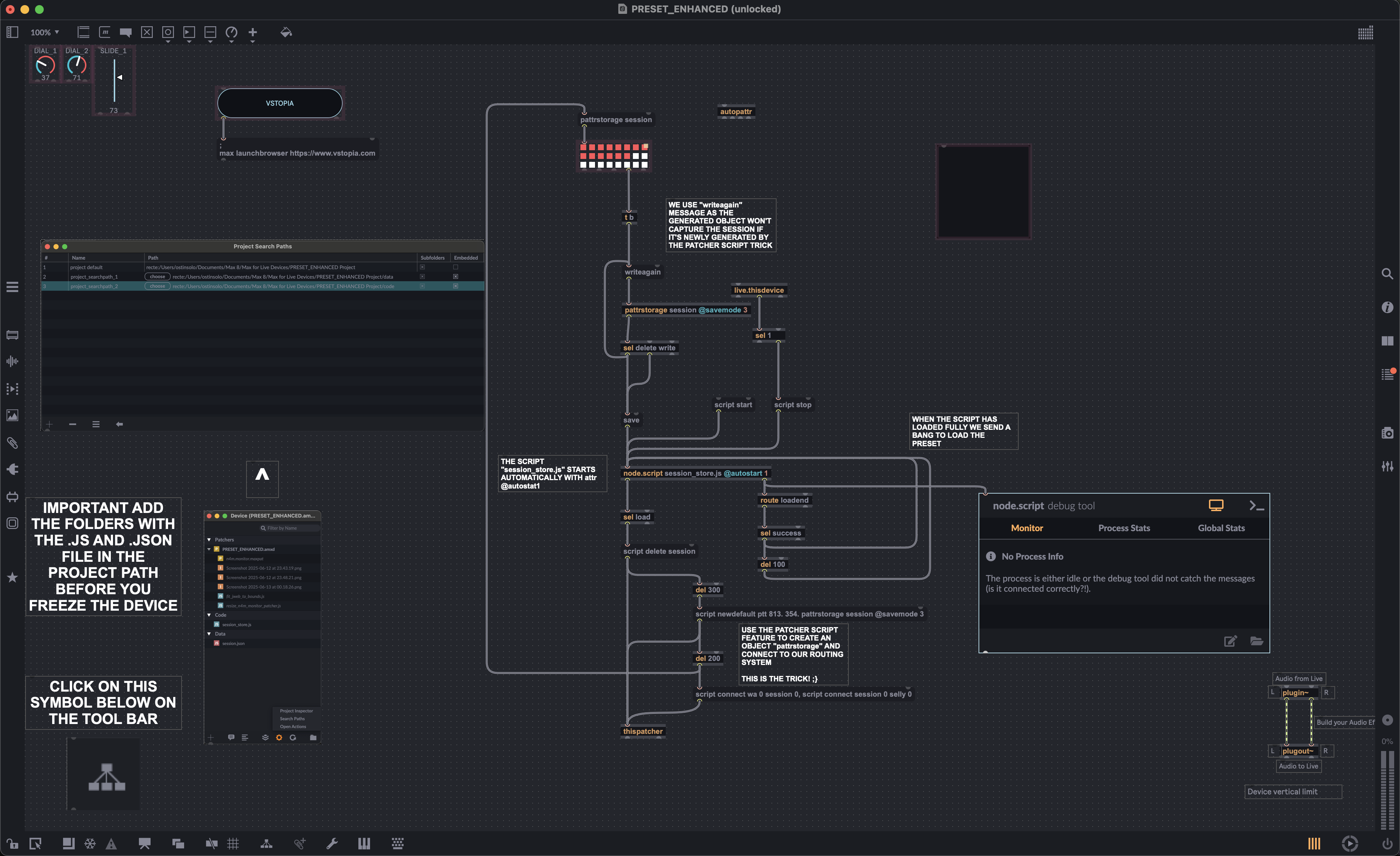Toggle the patcher lock icon
The image size is (1400, 856).
(12, 844)
